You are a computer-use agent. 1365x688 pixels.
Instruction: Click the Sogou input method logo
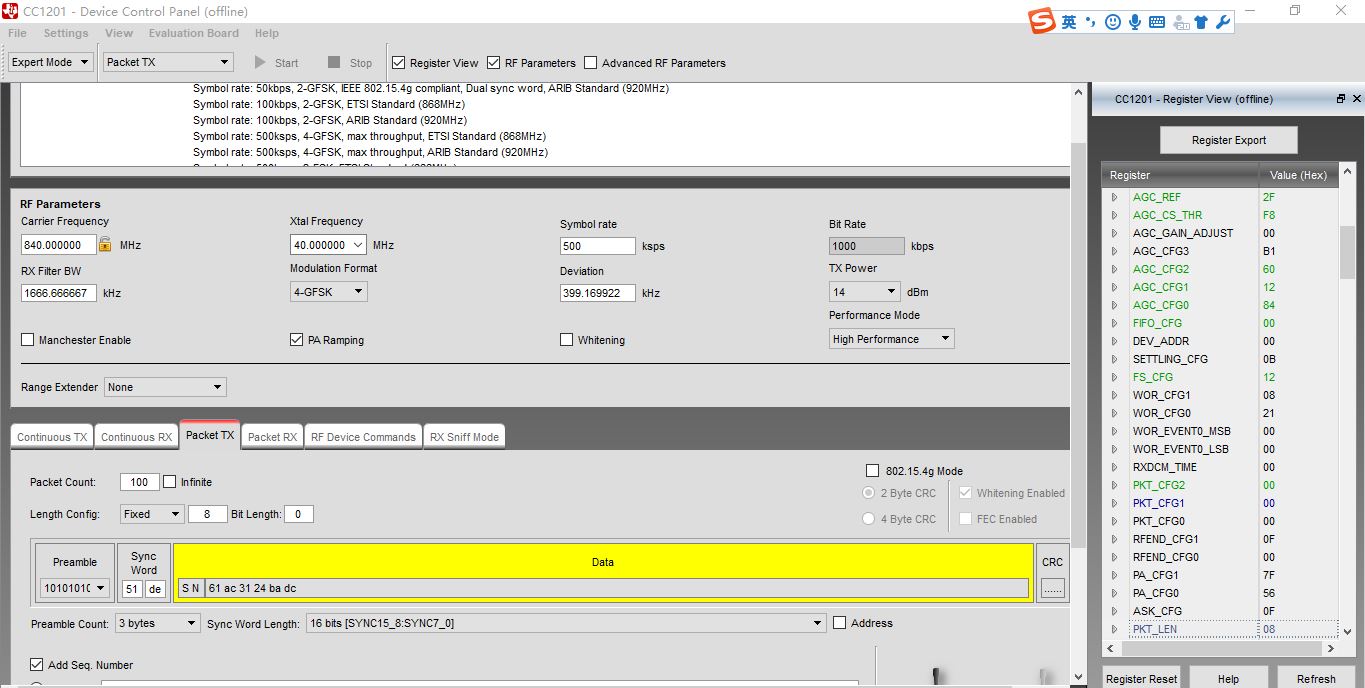pyautogui.click(x=1043, y=21)
